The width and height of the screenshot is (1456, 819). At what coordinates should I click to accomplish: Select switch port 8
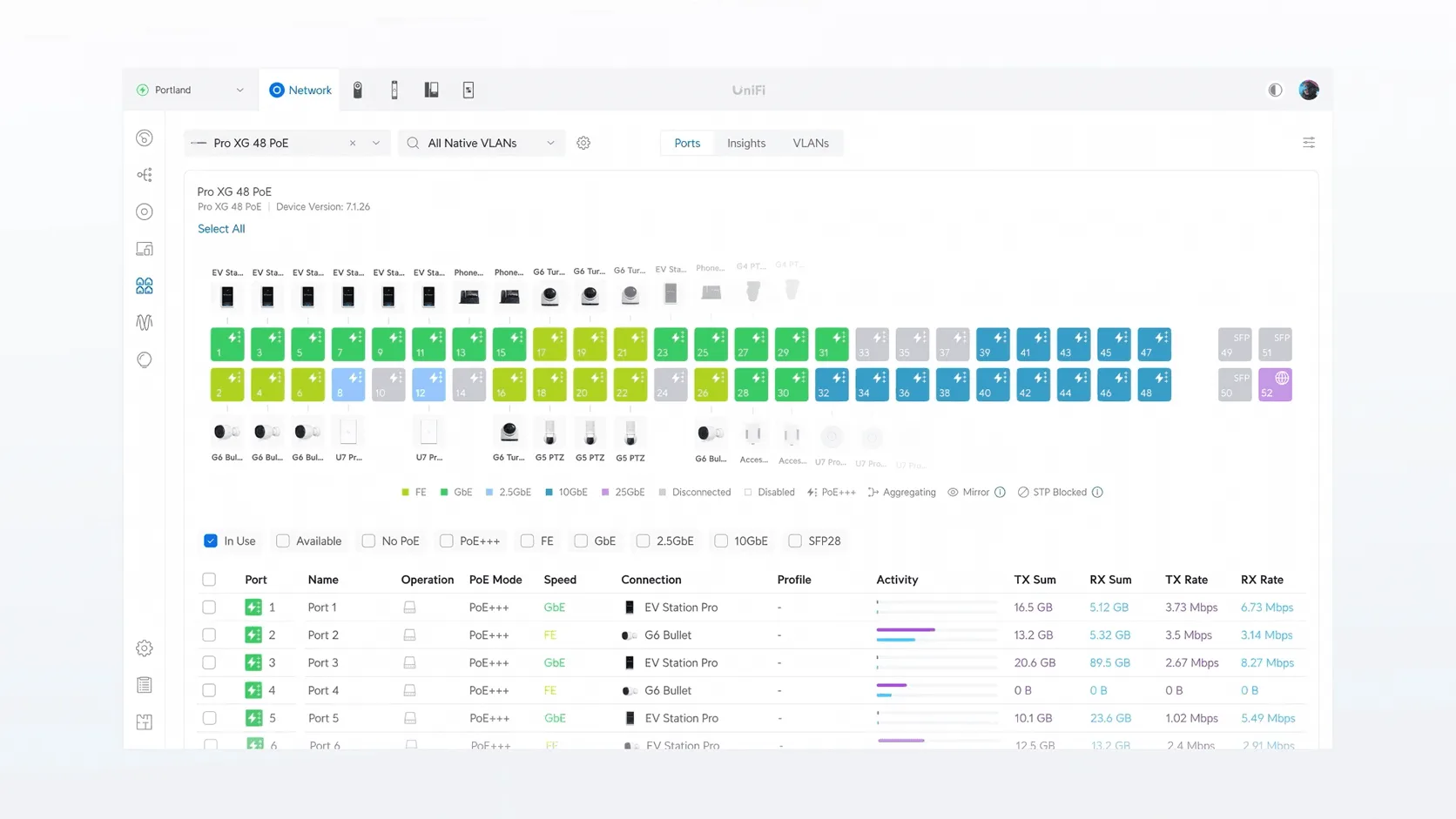(348, 385)
